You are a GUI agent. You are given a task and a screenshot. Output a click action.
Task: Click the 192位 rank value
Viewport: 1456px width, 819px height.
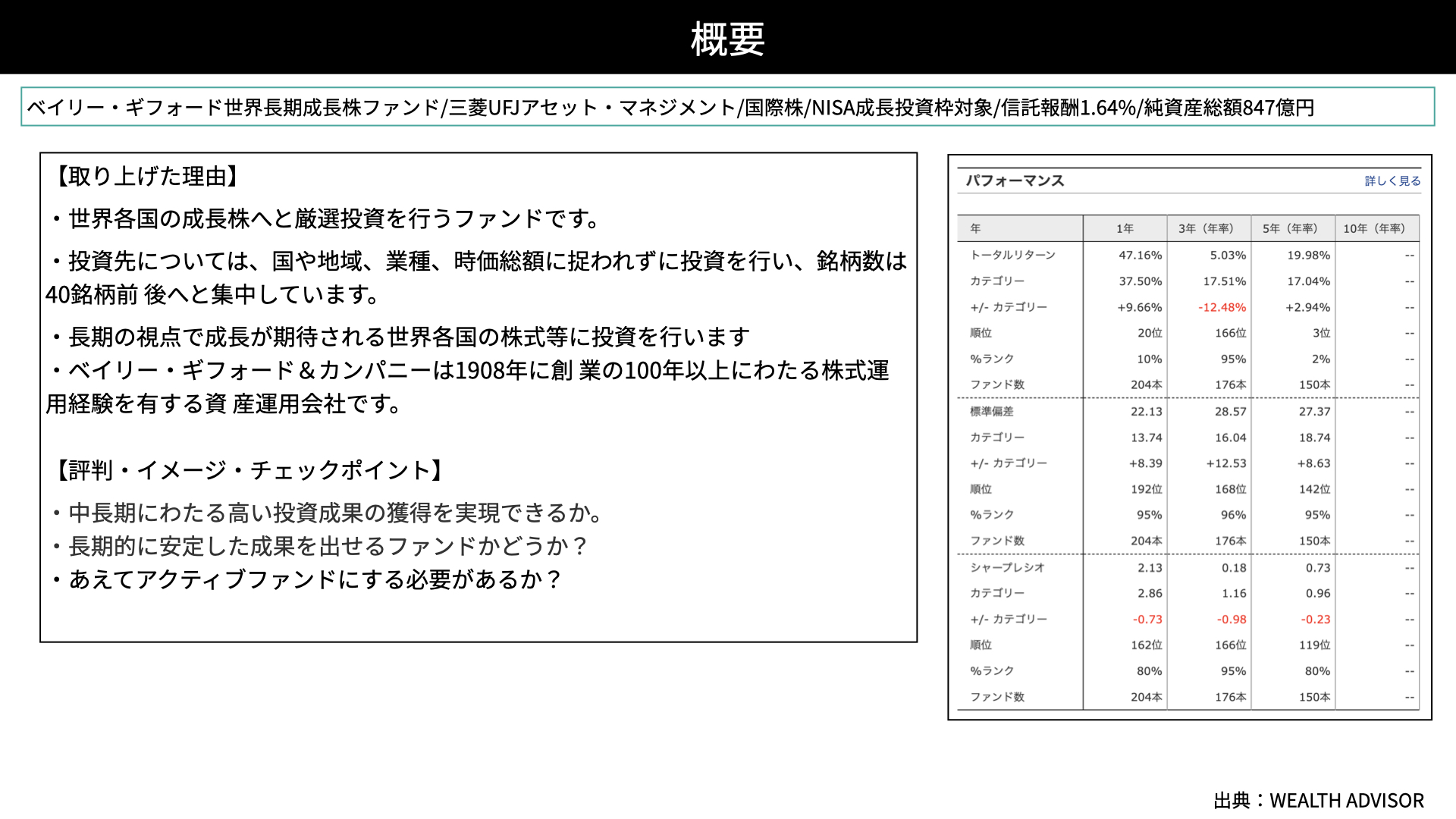point(1146,489)
